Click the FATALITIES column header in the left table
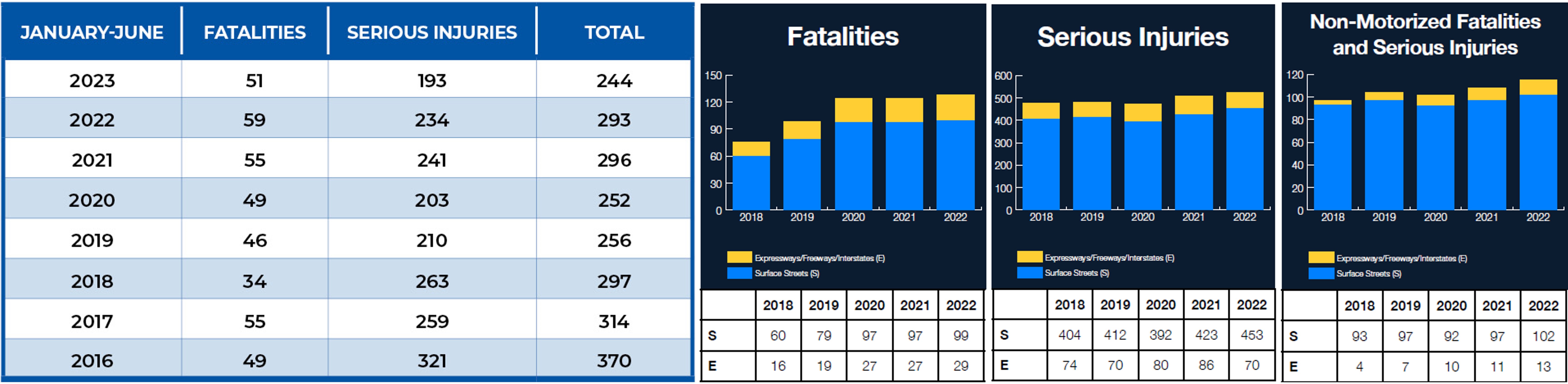Viewport: 1568px width, 384px height. 254,32
